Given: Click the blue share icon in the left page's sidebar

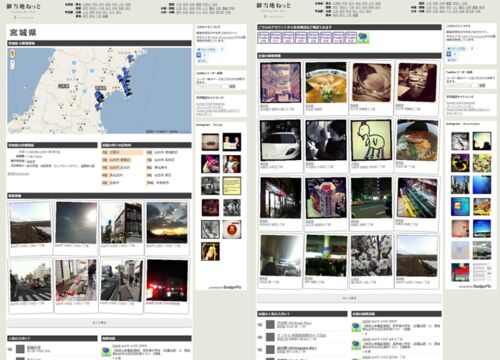Looking at the screenshot, I should [x=199, y=55].
